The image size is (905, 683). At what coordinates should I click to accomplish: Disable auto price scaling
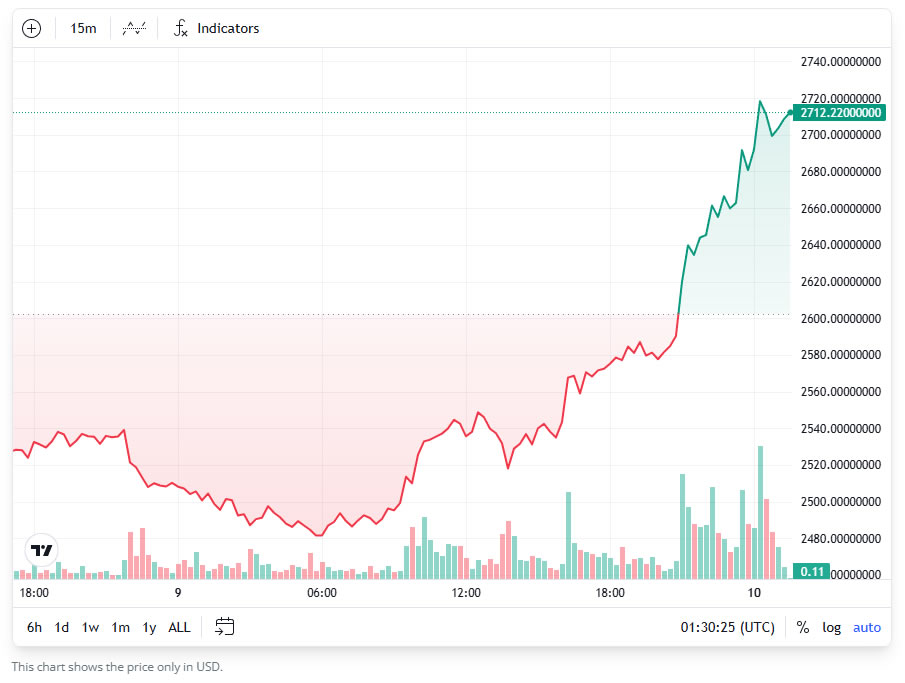pyautogui.click(x=866, y=627)
